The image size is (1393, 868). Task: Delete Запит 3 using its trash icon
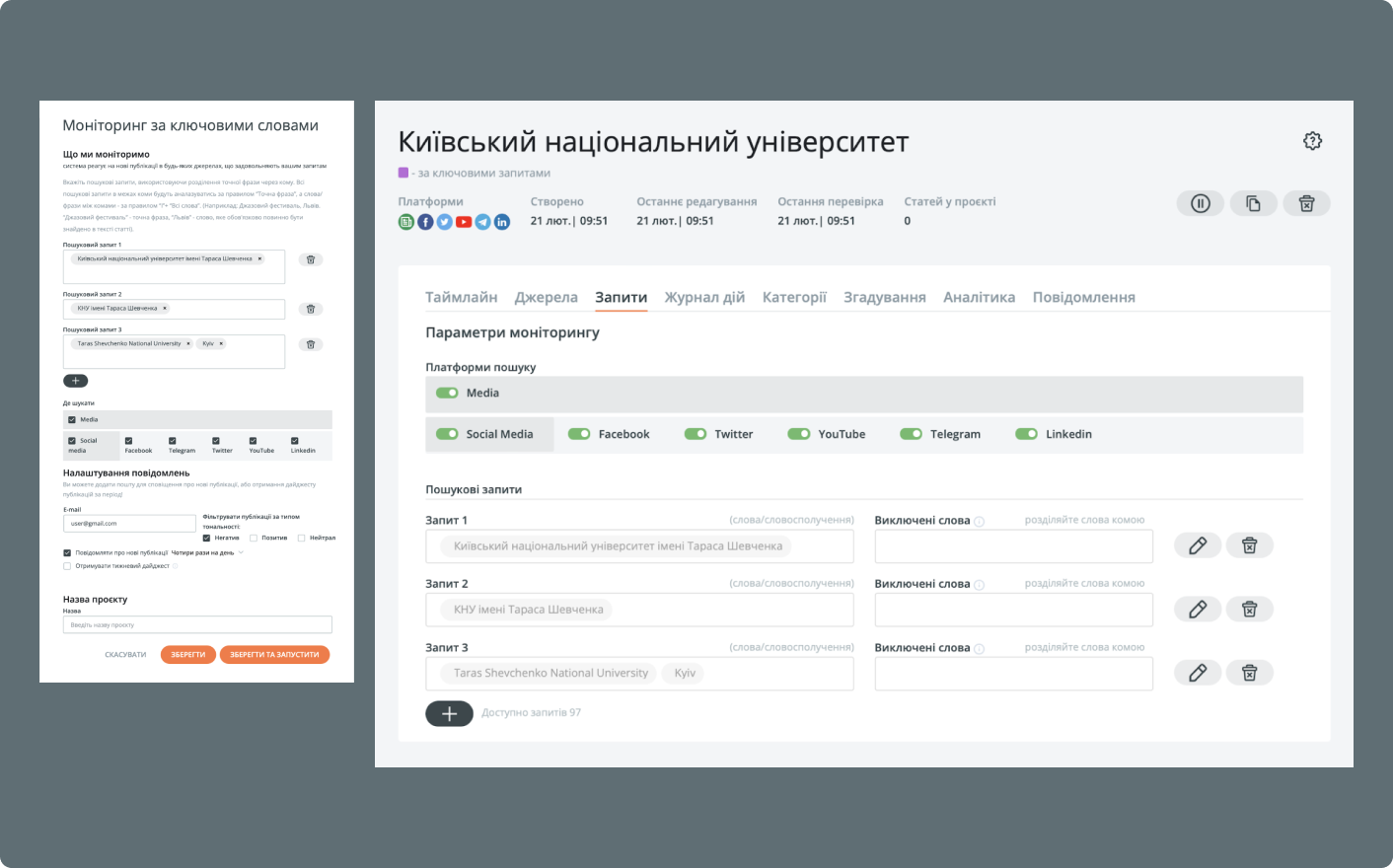(x=1249, y=673)
